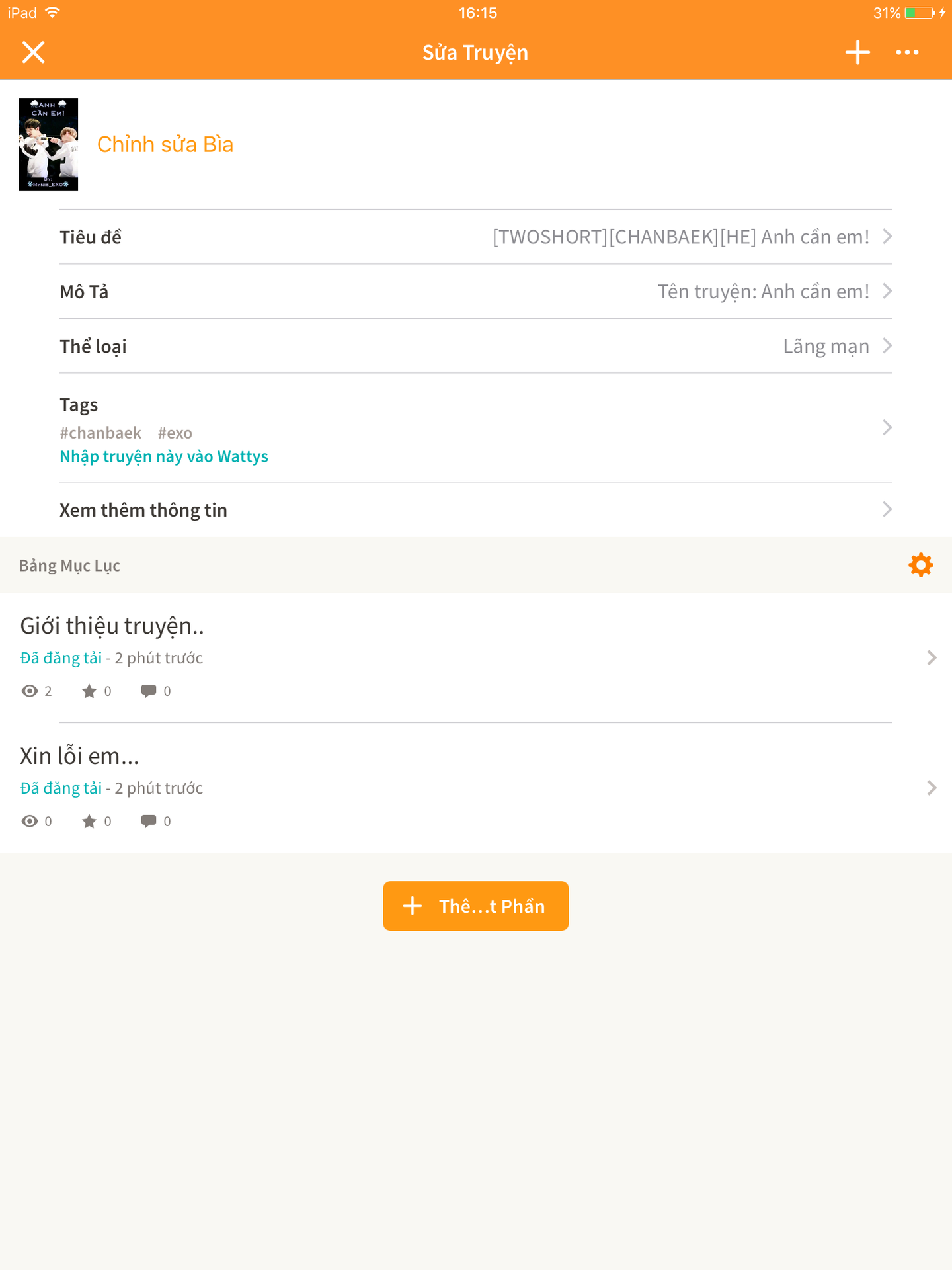This screenshot has height=1270, width=952.
Task: Tap the views eye icon under Xin lỗi em
Action: [x=30, y=821]
